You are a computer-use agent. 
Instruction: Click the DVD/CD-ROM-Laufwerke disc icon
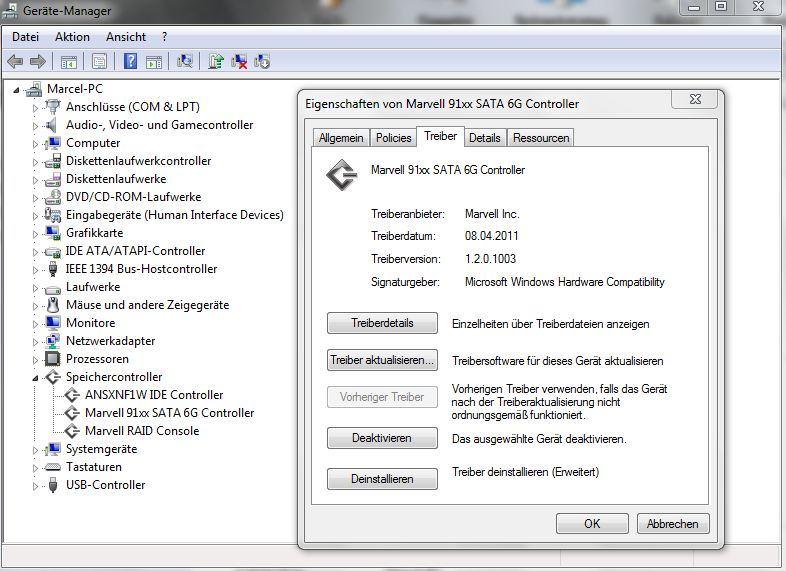click(x=53, y=197)
